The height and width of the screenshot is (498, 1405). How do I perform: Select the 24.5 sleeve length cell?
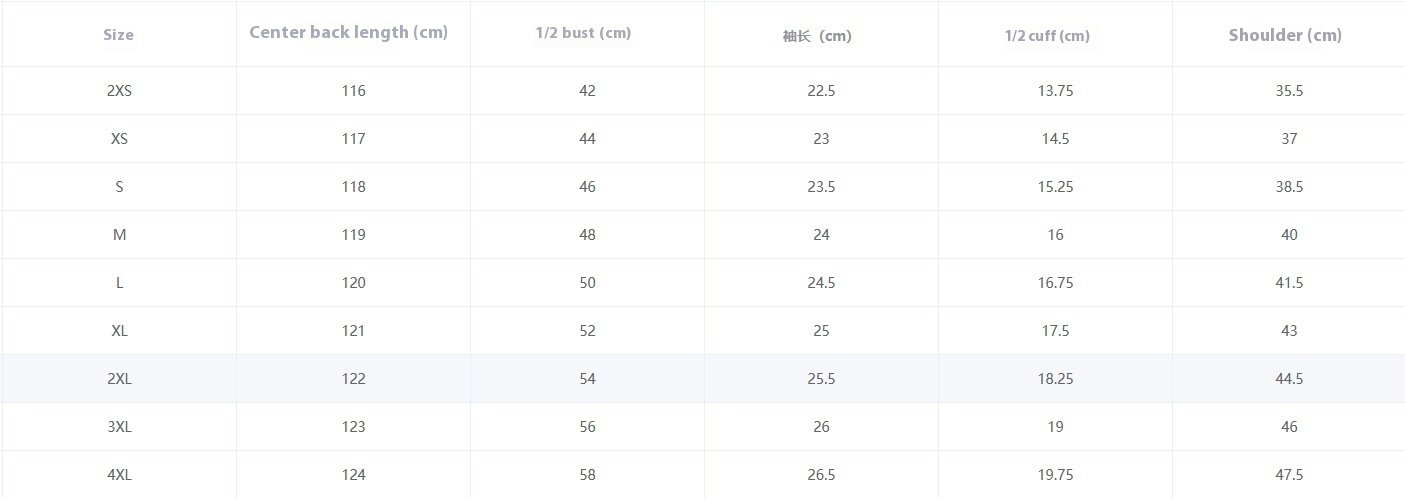click(821, 283)
